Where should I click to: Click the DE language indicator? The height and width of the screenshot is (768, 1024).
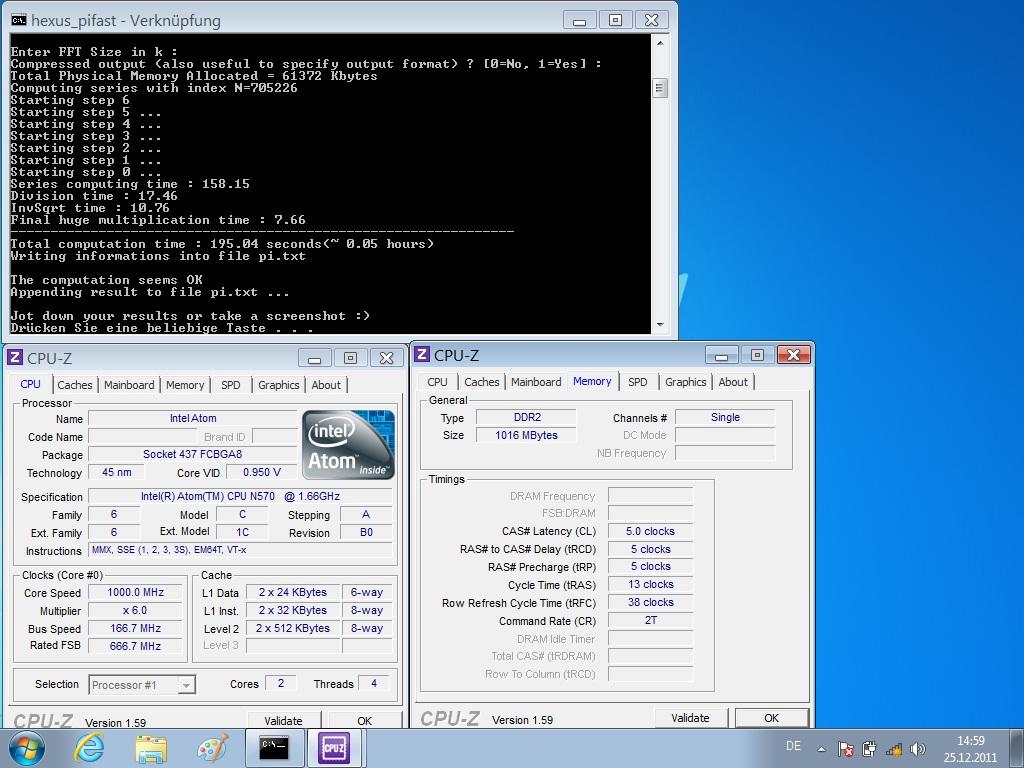(x=793, y=746)
